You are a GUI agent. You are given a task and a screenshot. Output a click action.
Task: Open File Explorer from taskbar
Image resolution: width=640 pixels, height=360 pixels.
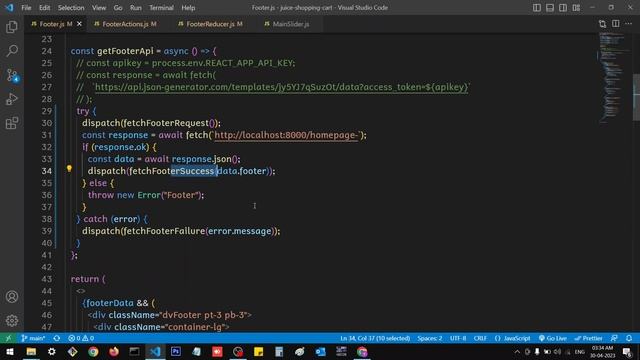click(x=31, y=352)
